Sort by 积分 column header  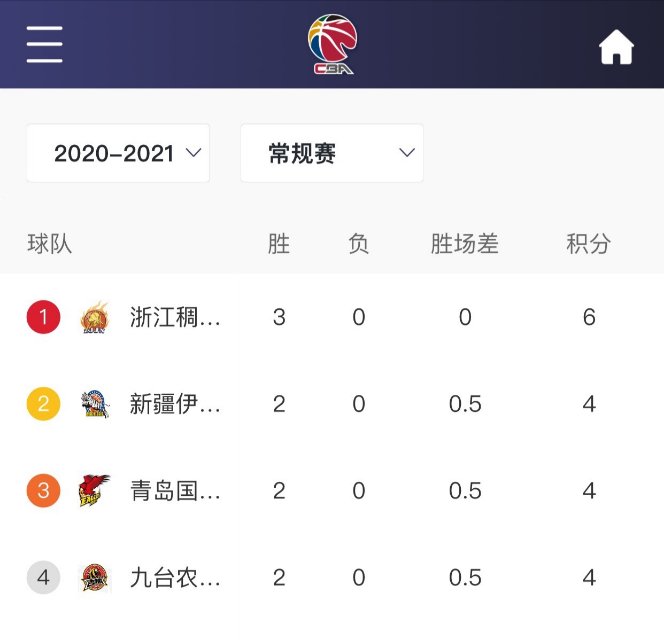(589, 244)
